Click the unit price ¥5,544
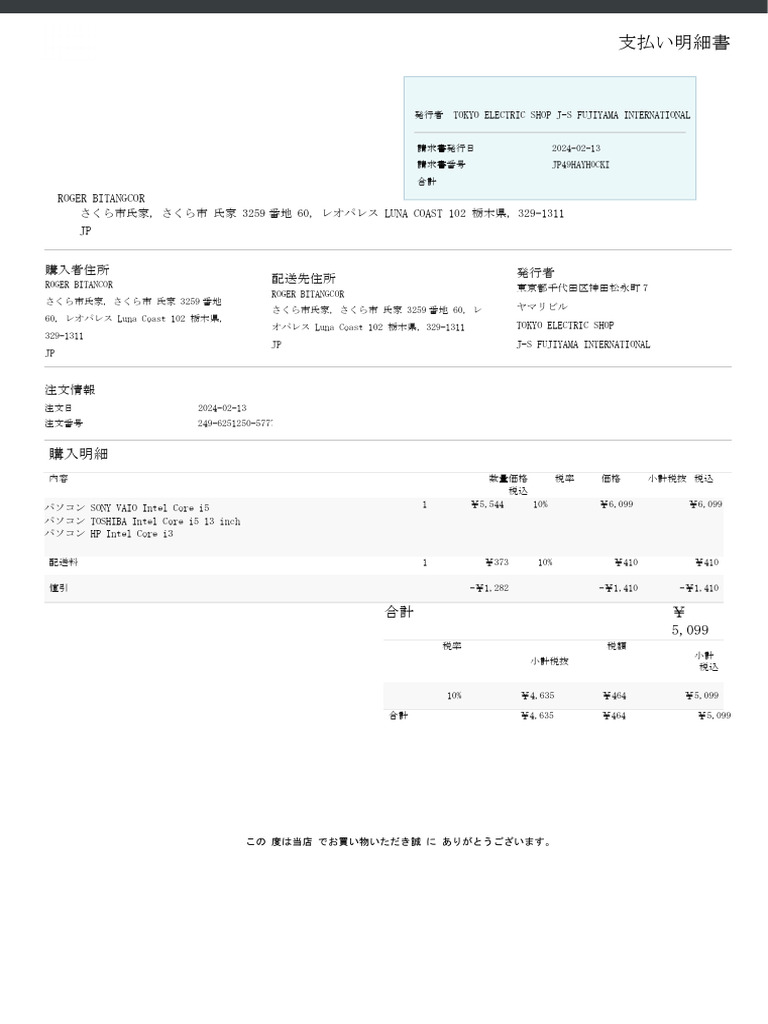The image size is (768, 1024). tap(487, 504)
